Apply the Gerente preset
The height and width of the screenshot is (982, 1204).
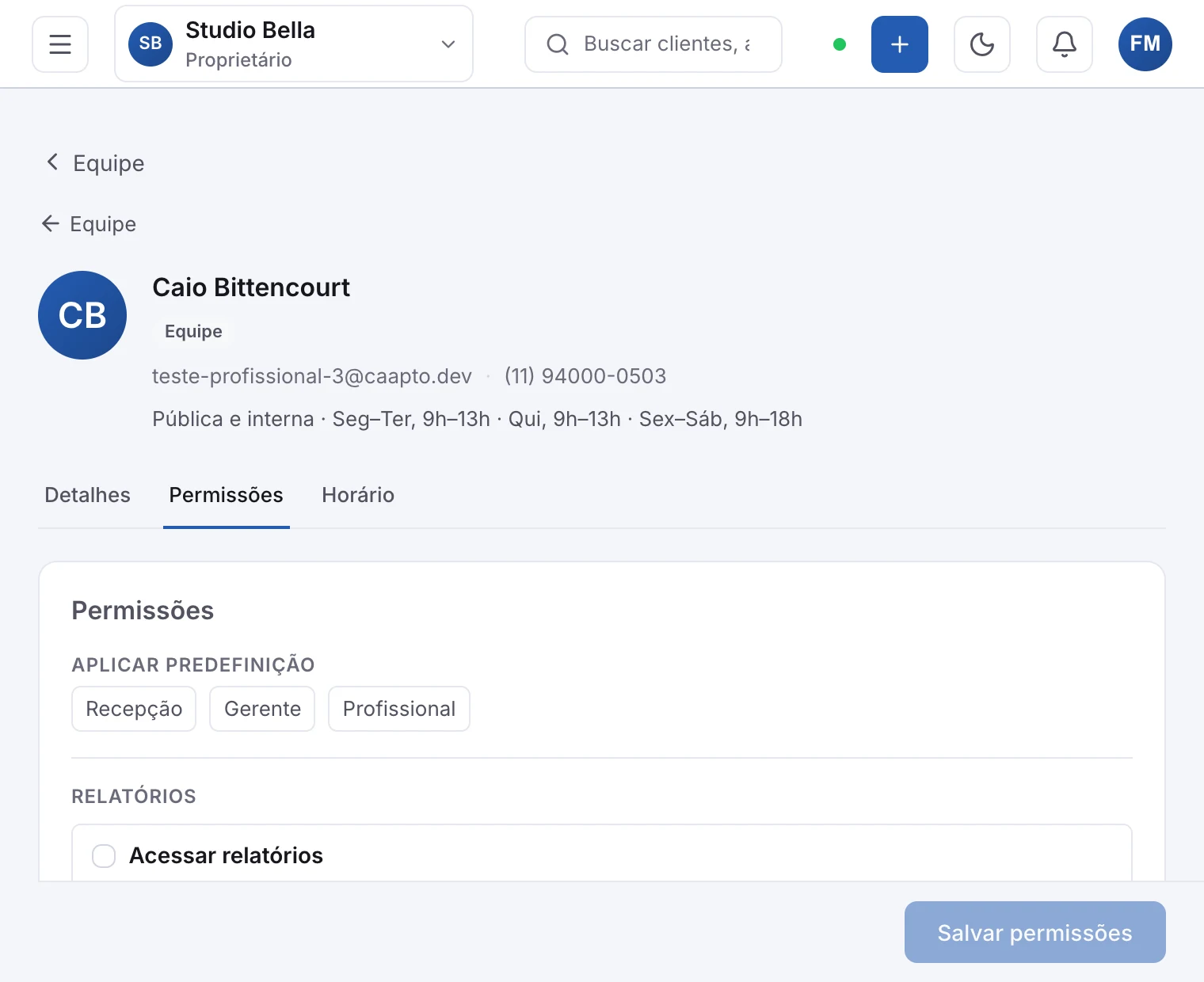[262, 709]
